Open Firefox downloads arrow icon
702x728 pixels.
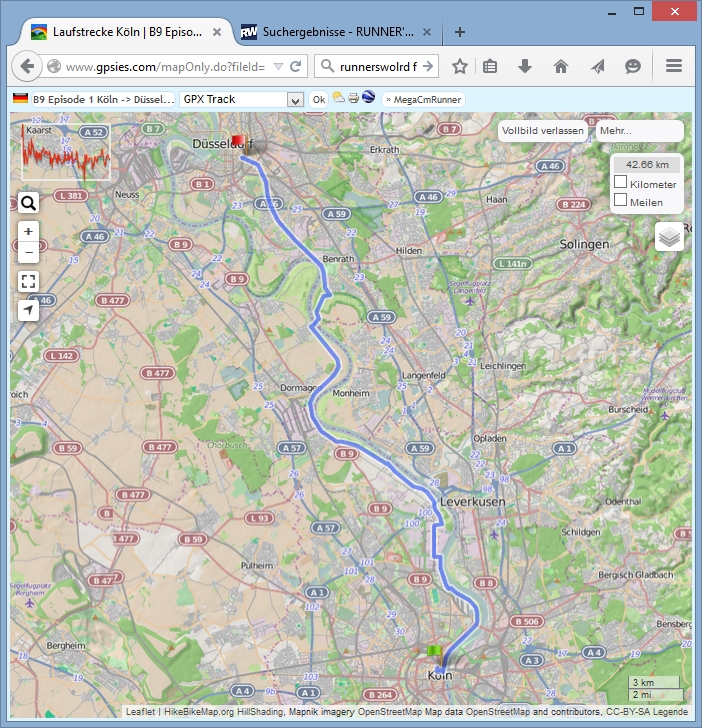[525, 66]
